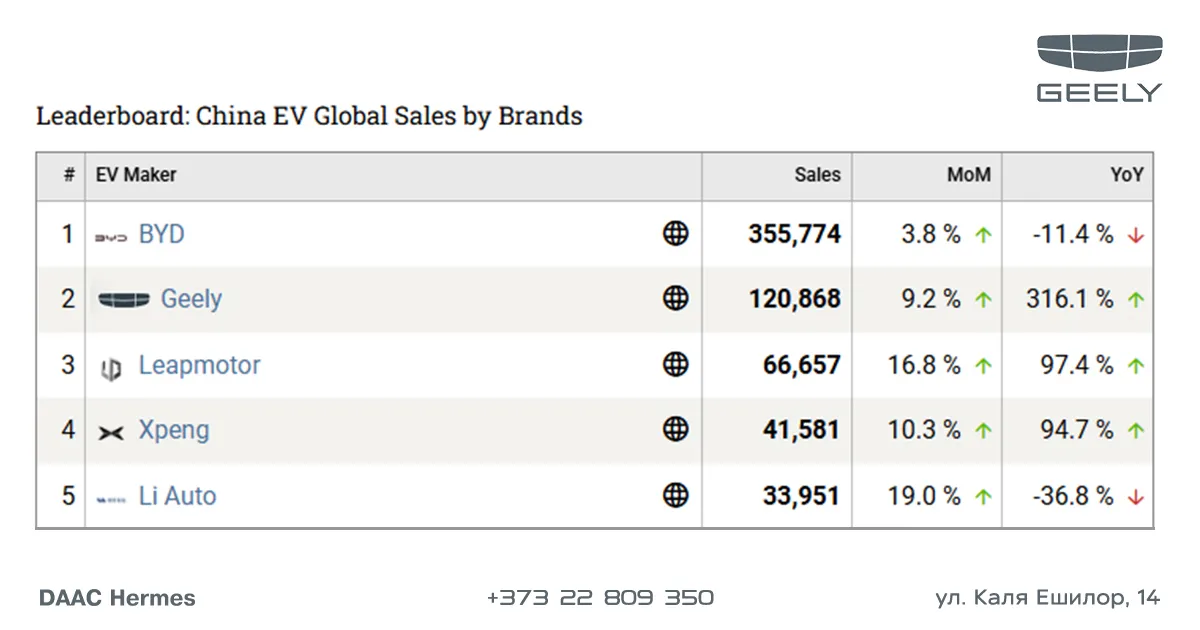This screenshot has height=630, width=1200.
Task: Click the globe icon in Geely row
Action: pyautogui.click(x=676, y=299)
